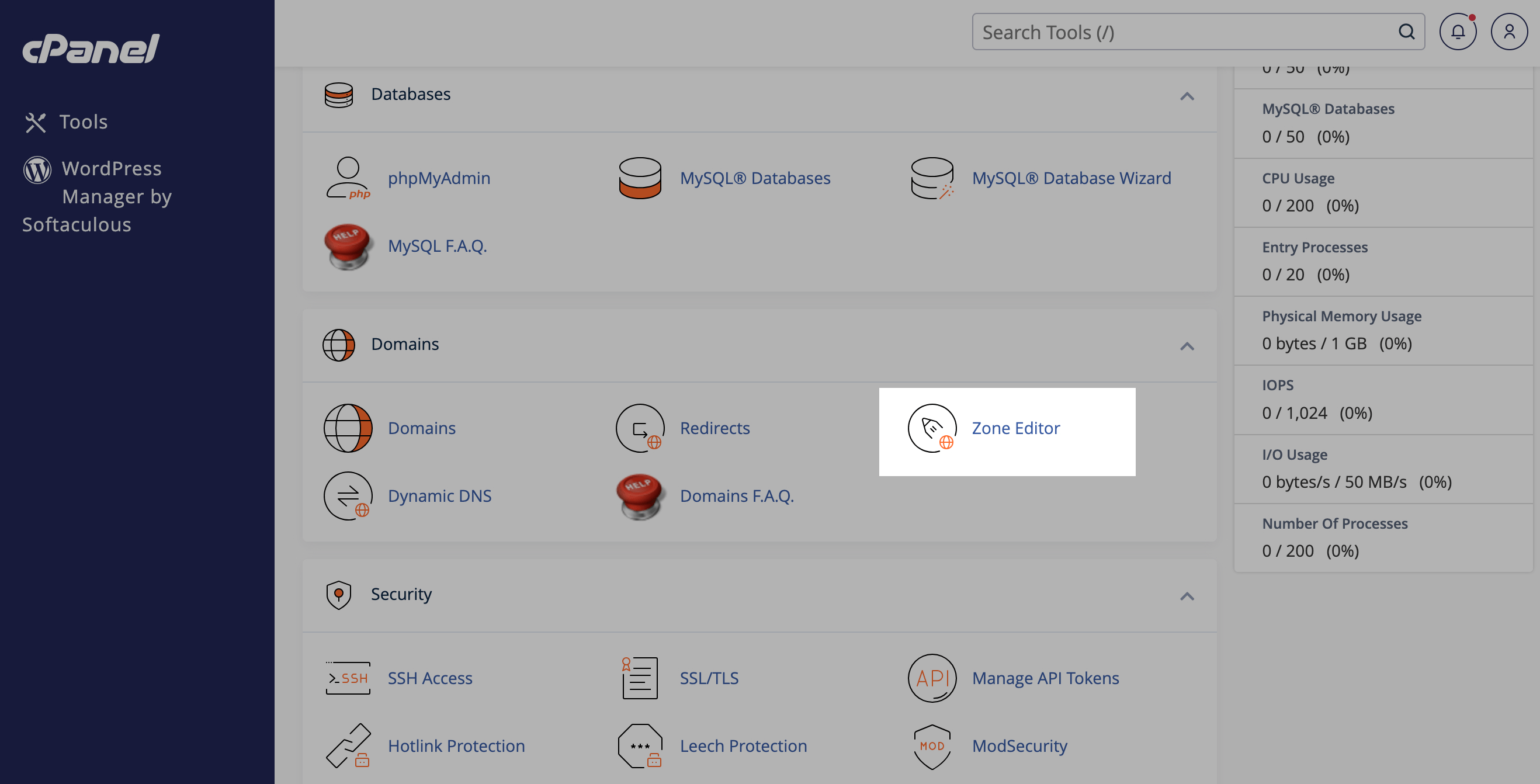Open the Zone Editor icon
This screenshot has height=784, width=1540.
(931, 428)
